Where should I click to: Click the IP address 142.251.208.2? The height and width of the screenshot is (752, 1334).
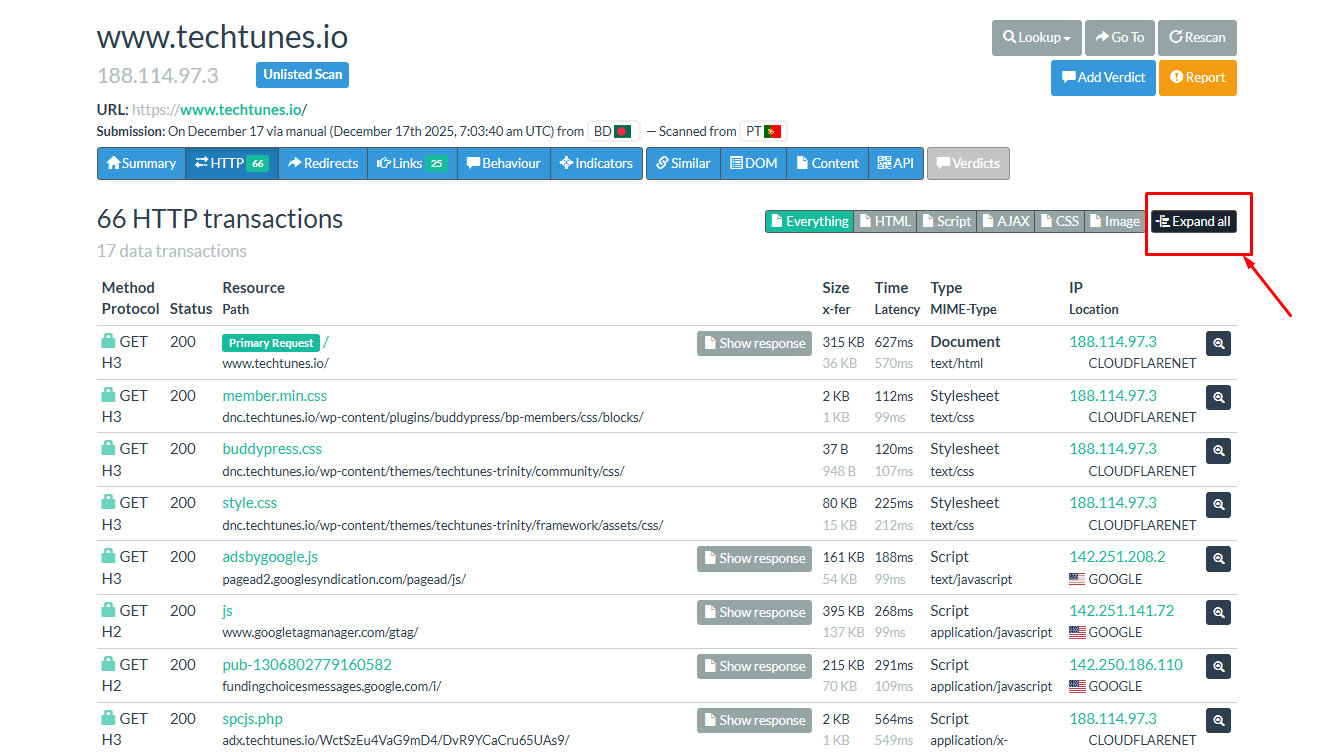(1117, 557)
